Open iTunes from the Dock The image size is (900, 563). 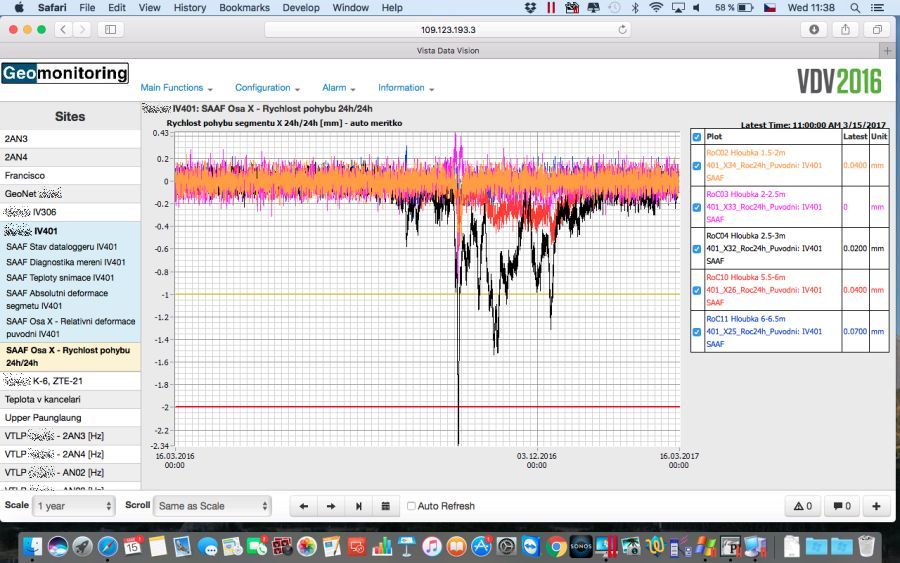(432, 546)
